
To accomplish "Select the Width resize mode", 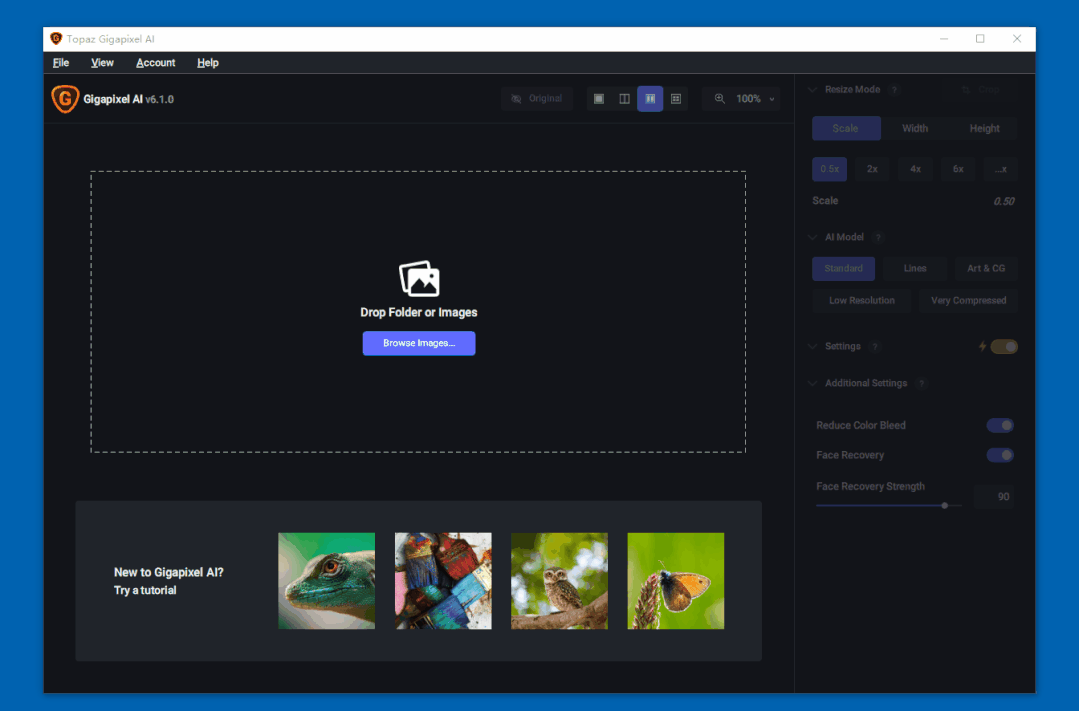I will (915, 128).
